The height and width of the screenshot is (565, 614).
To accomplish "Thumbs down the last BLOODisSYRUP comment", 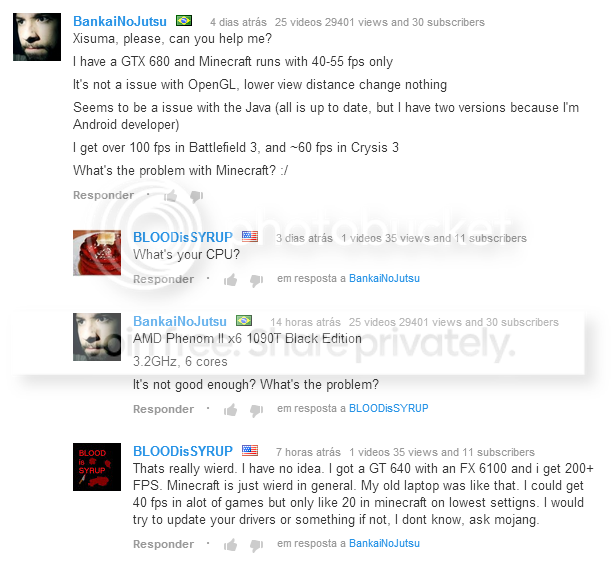I will 256,545.
